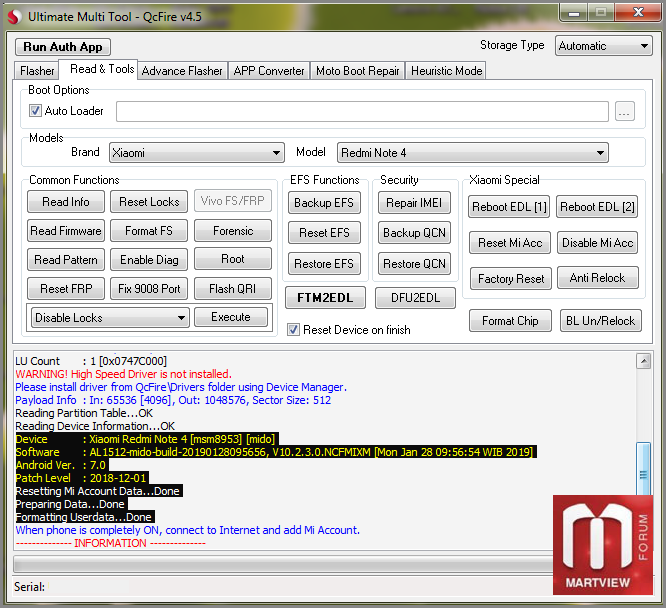Screen dimensions: 666x608
Task: Click the Payload Info log line
Action: click(173, 400)
